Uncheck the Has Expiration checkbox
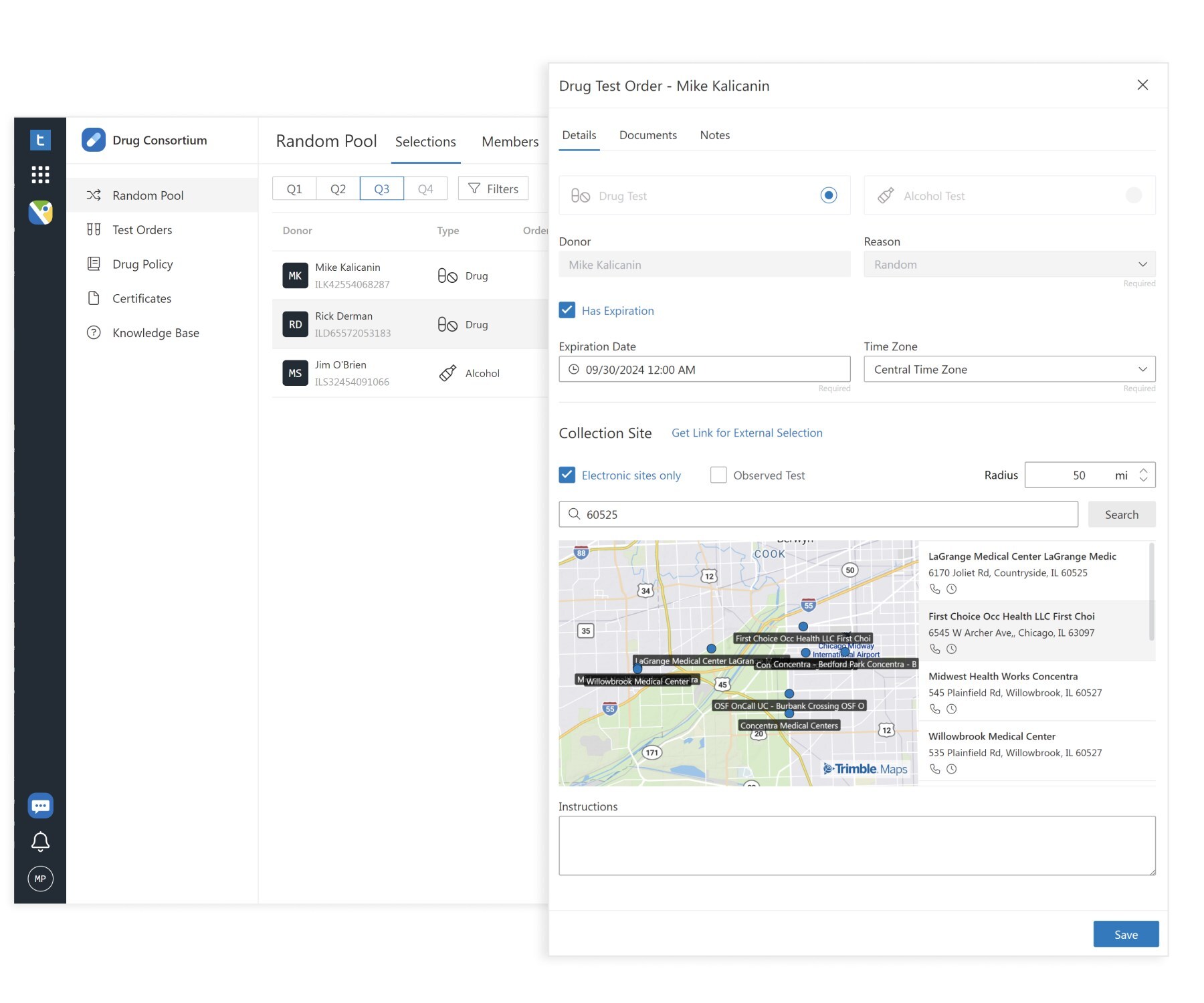 pos(567,310)
